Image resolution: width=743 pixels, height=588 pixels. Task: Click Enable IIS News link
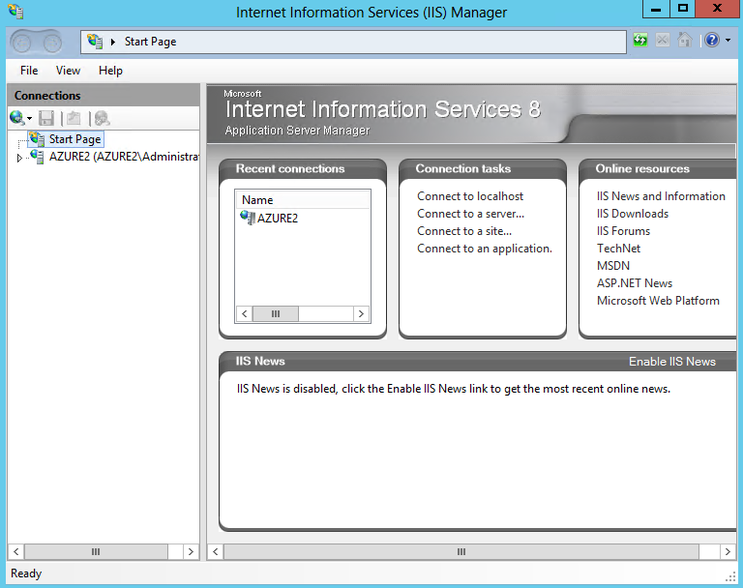pyautogui.click(x=672, y=362)
